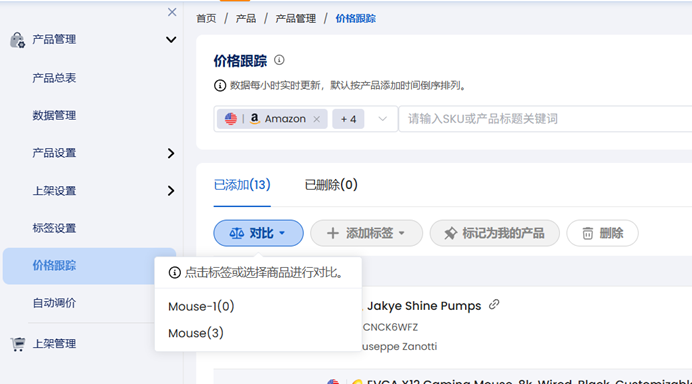Click the 删除 trash button
Viewport: 692px width, 384px height.
pyautogui.click(x=602, y=233)
